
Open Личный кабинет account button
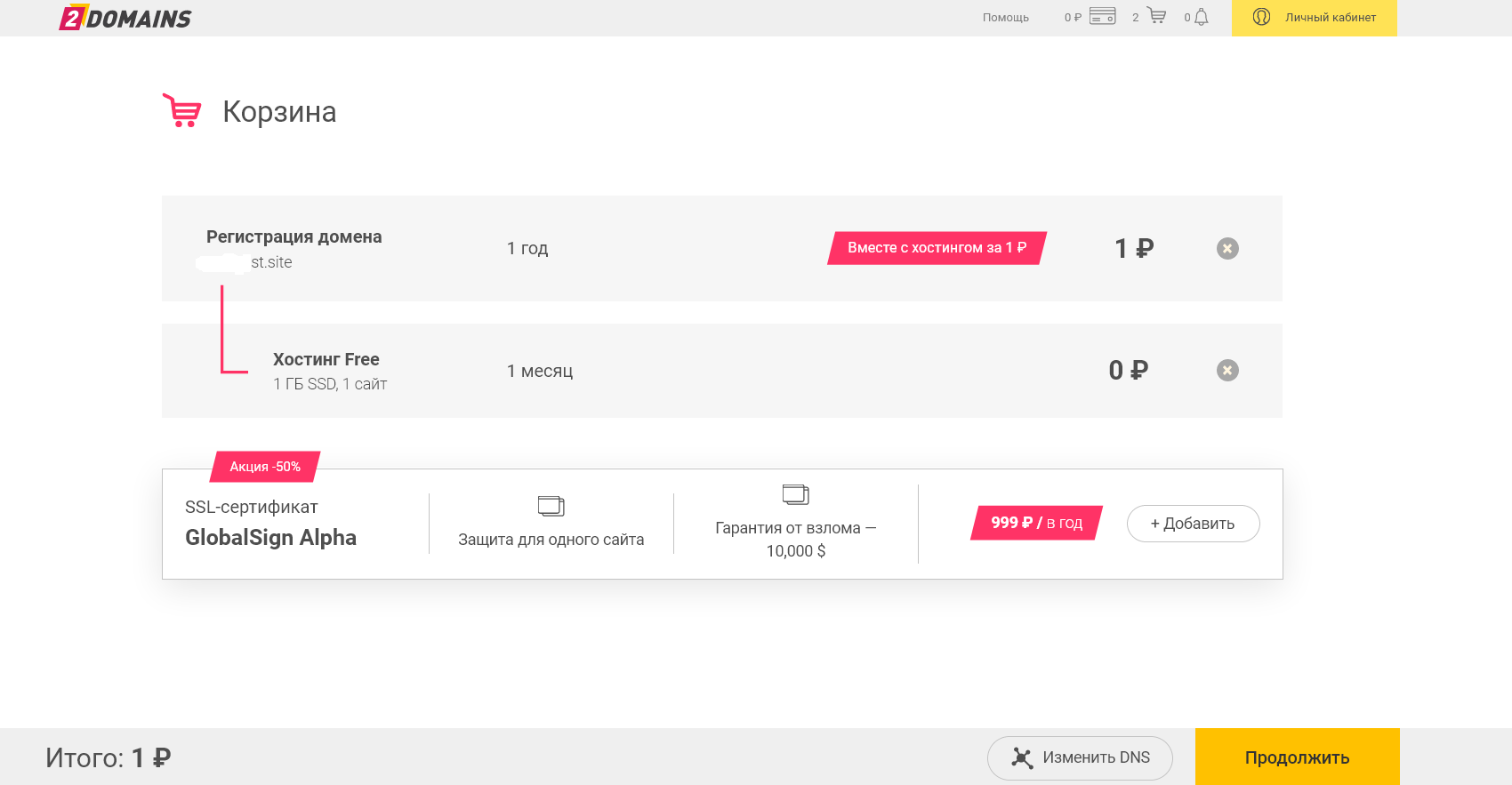point(1314,18)
